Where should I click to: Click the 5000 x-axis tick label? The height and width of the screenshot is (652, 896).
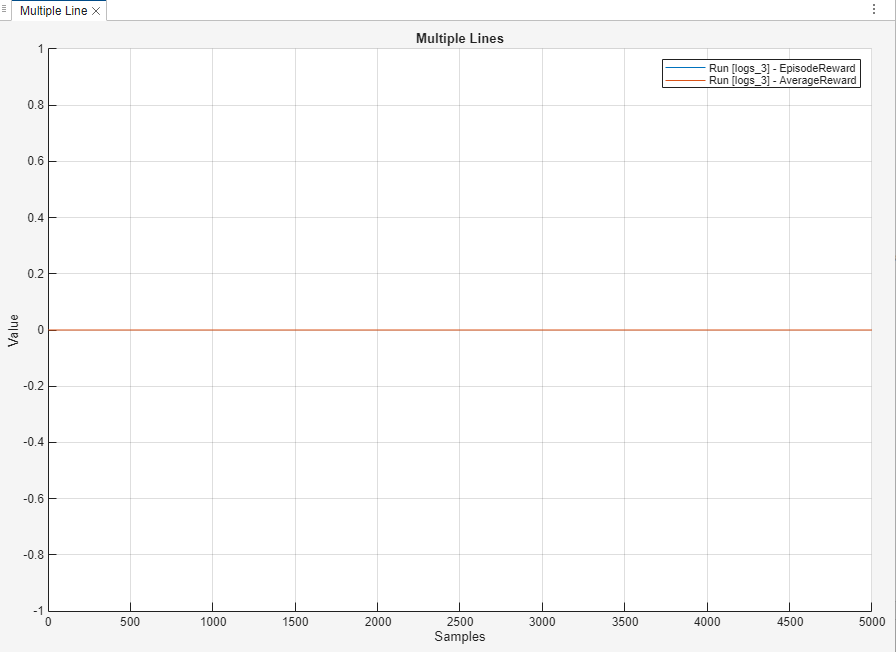870,622
